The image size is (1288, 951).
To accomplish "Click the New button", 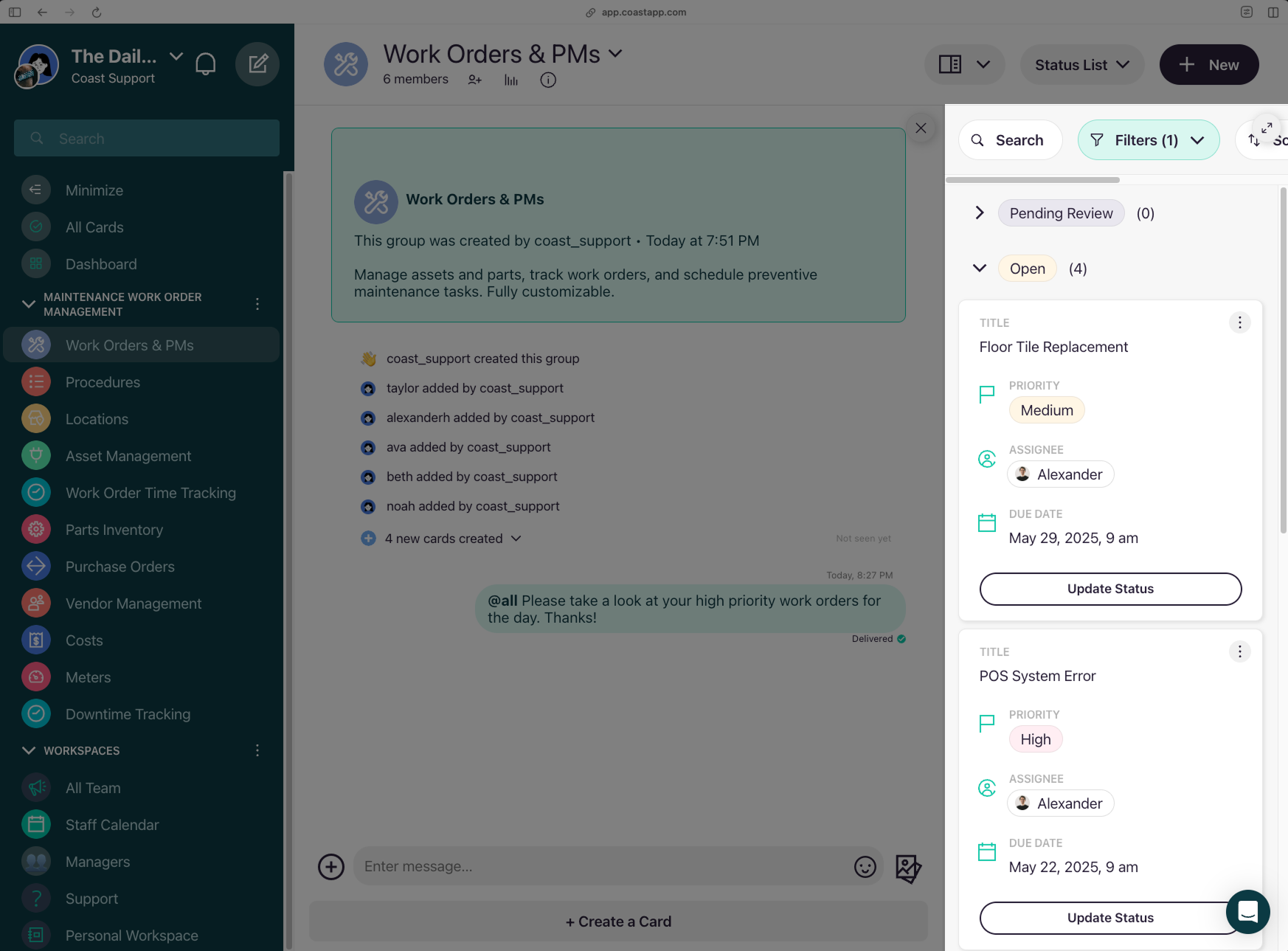I will coord(1209,64).
